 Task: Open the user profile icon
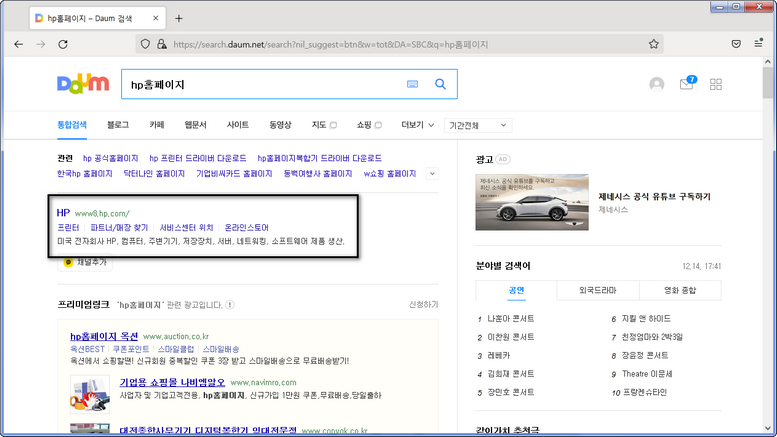[657, 84]
